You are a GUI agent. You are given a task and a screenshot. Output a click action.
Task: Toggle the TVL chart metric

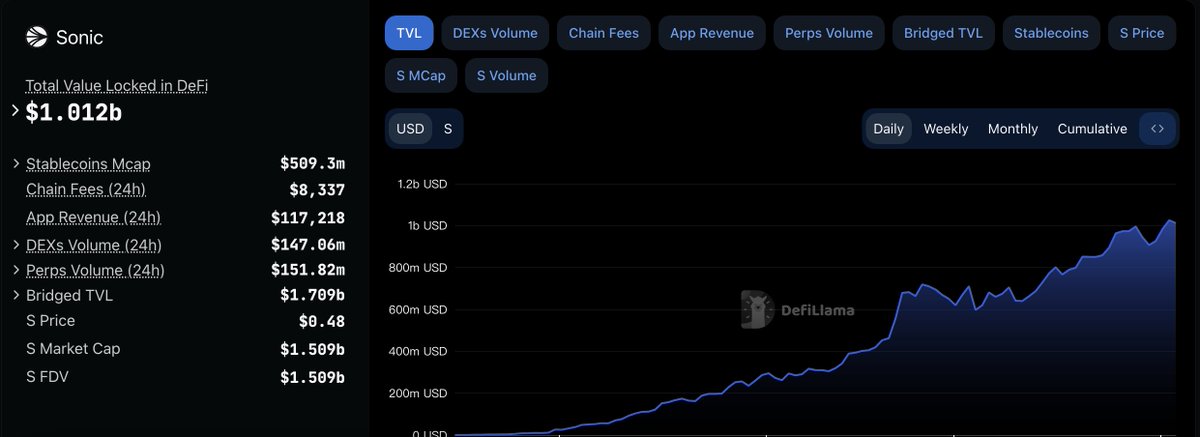click(x=408, y=33)
